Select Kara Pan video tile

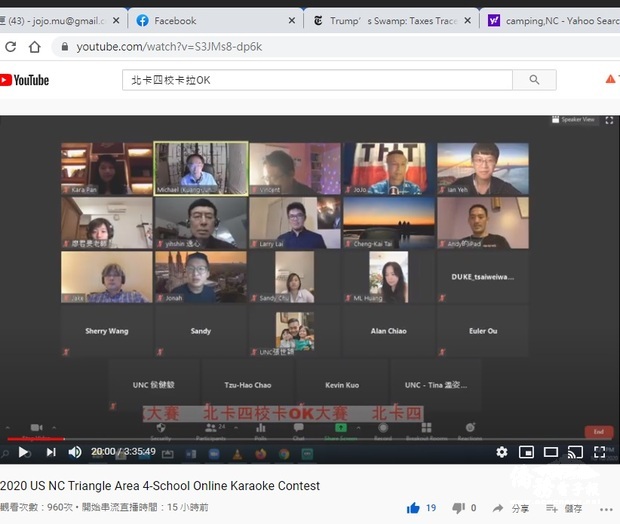coord(107,169)
